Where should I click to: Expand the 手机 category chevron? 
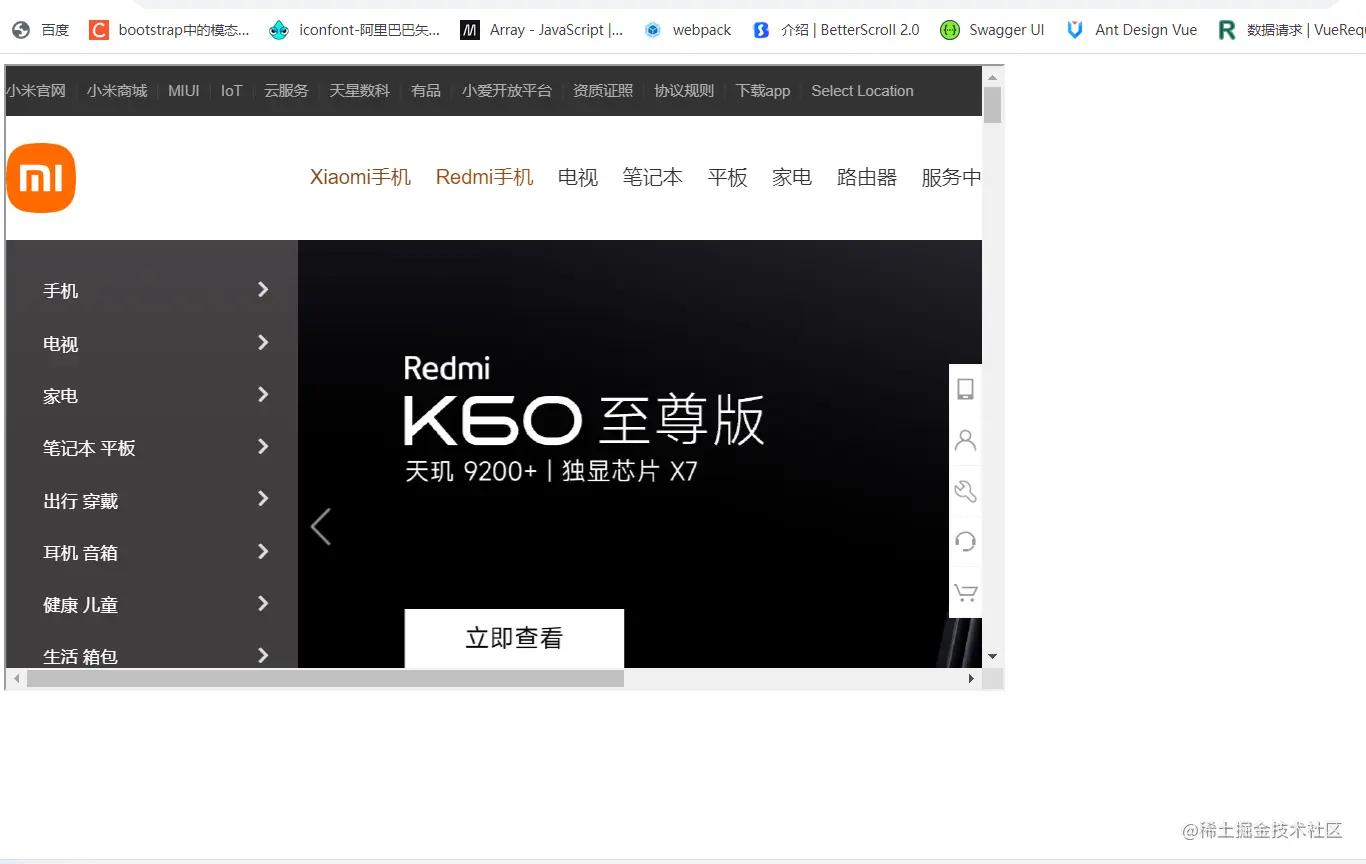point(263,290)
